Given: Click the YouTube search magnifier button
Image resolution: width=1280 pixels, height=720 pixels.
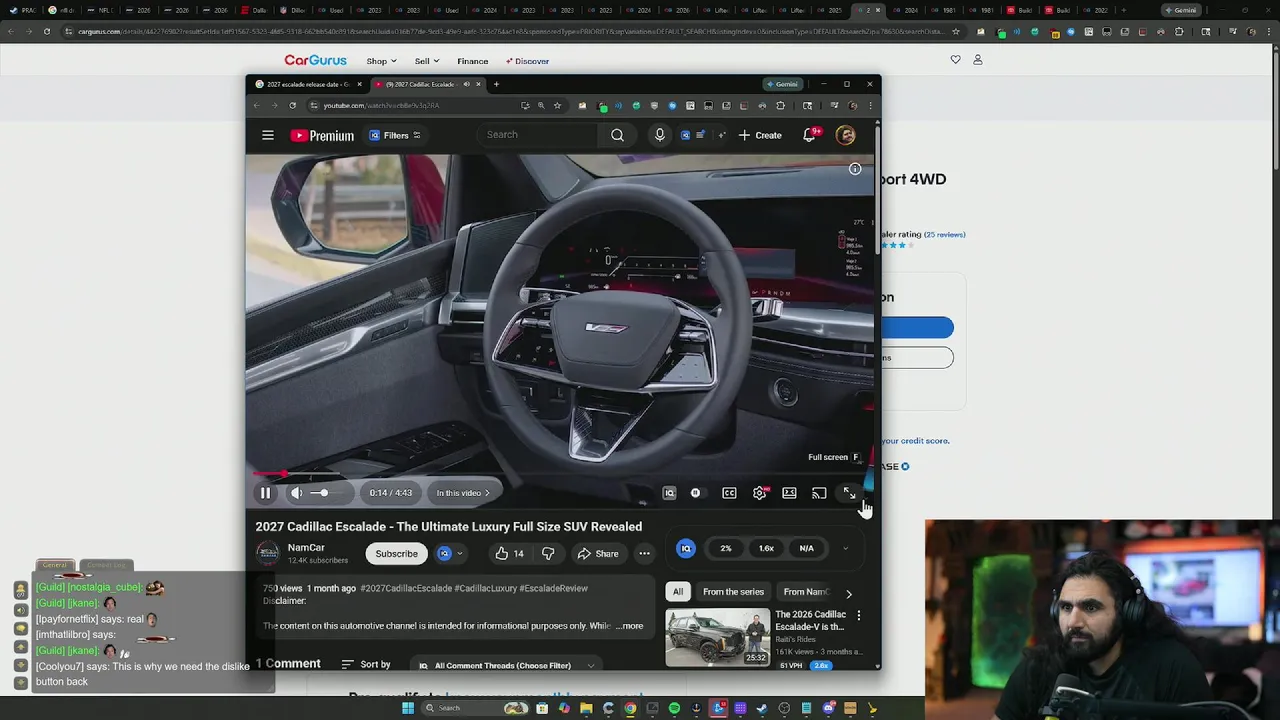Looking at the screenshot, I should pyautogui.click(x=617, y=135).
